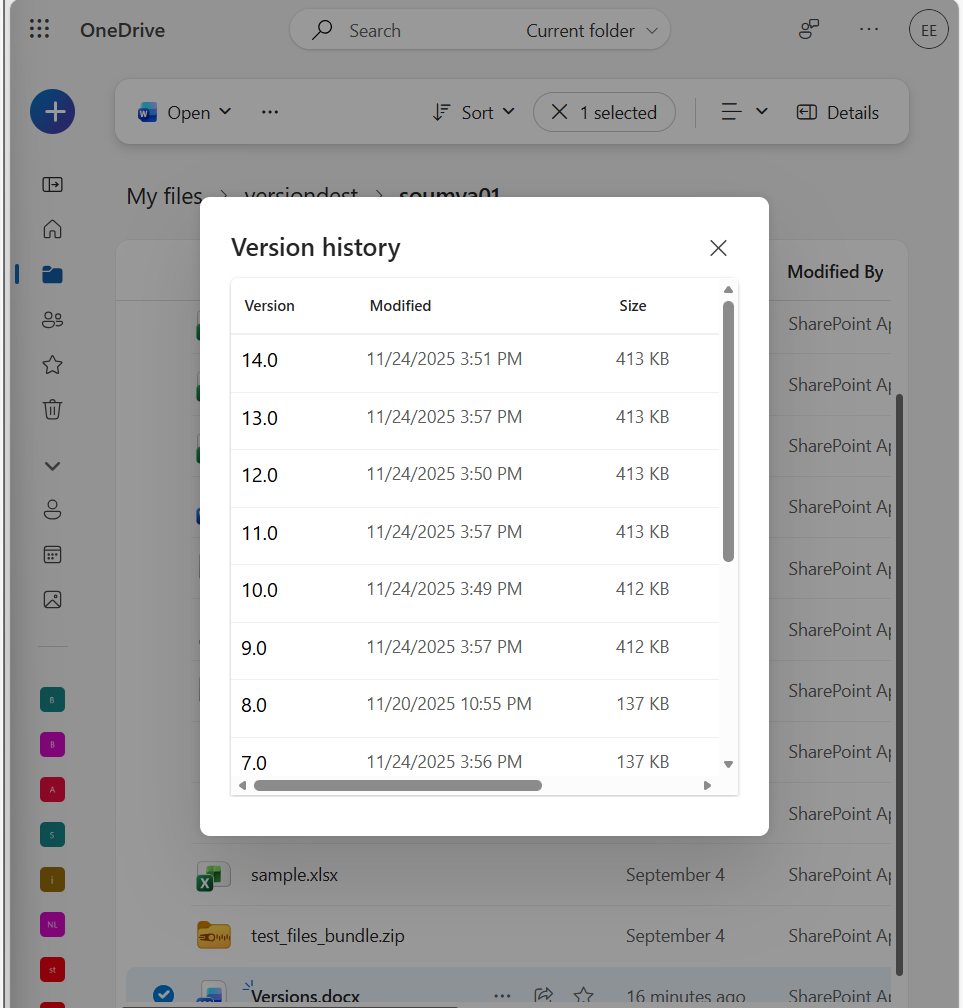Image resolution: width=963 pixels, height=1008 pixels.
Task: Open the Recycle bin
Action: [51, 409]
